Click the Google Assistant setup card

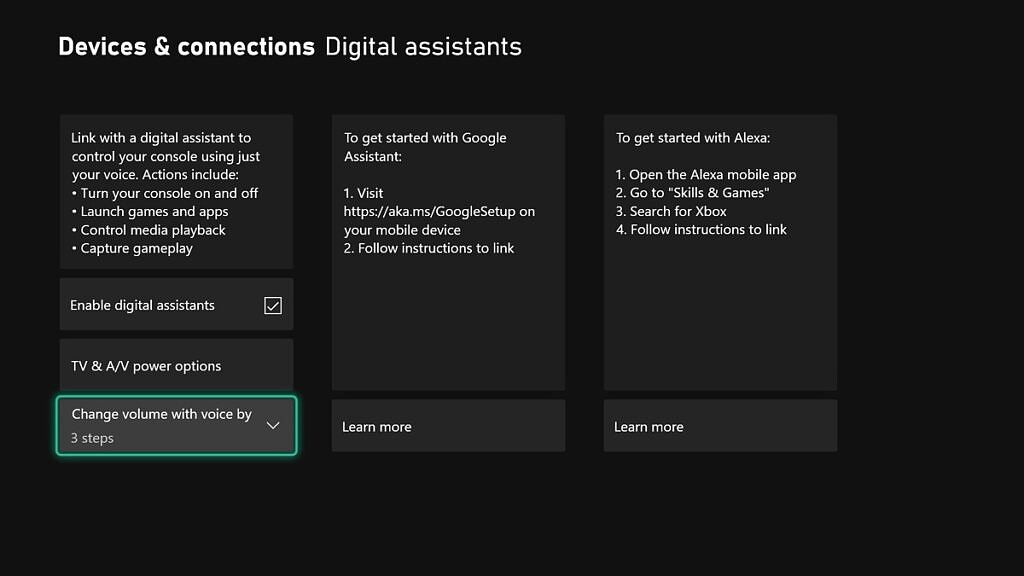tap(448, 250)
